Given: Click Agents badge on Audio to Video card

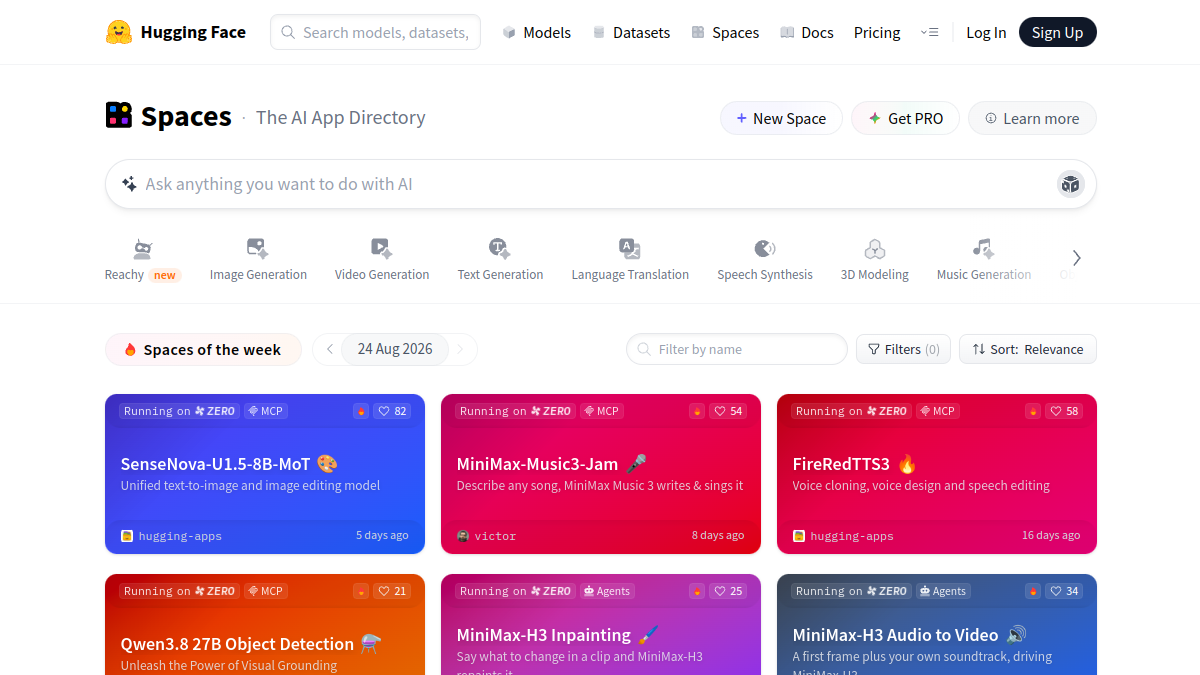Looking at the screenshot, I should click(943, 591).
